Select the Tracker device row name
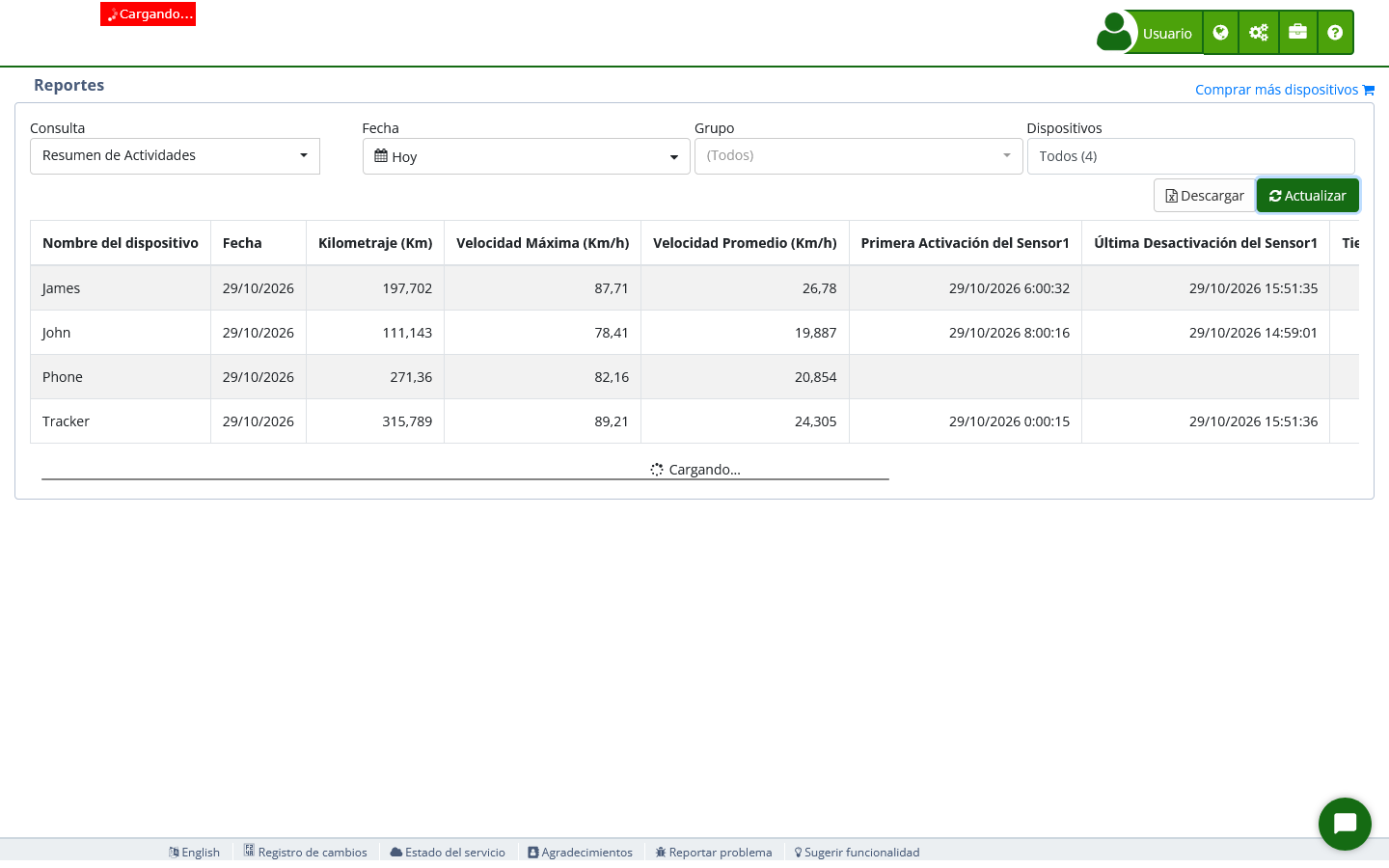1389x868 pixels. coord(66,421)
